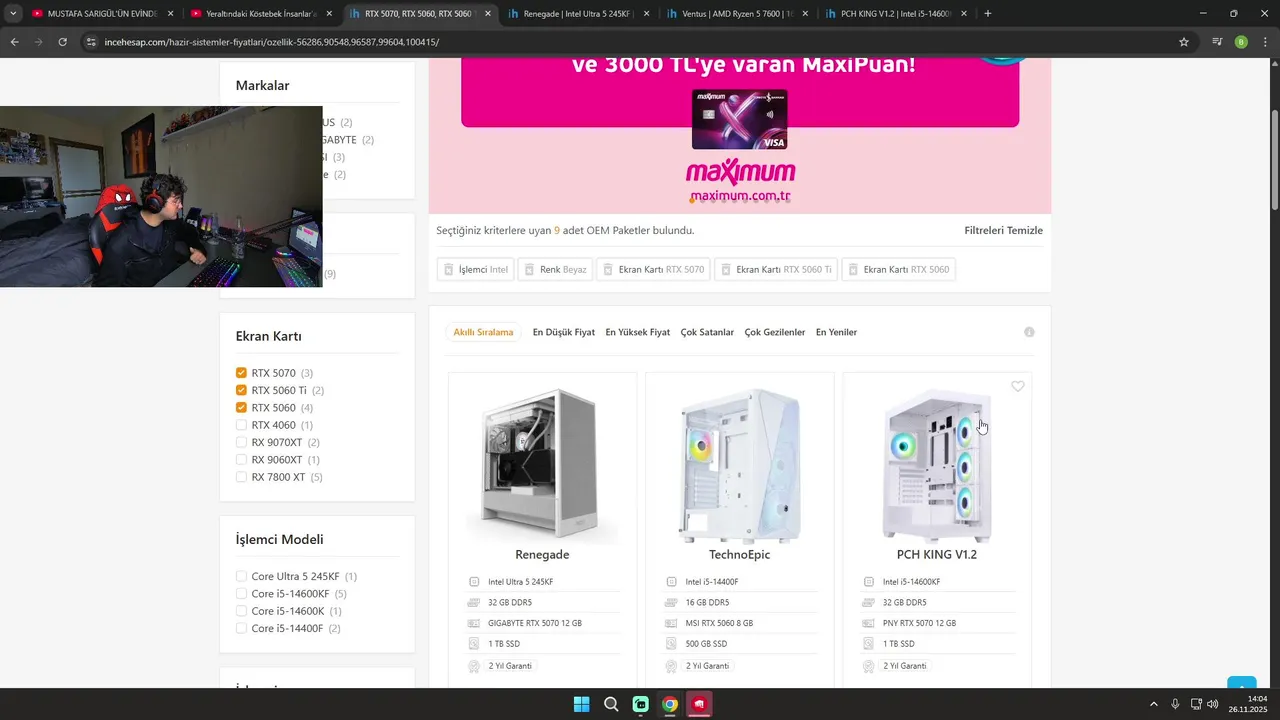1280x720 pixels.
Task: Open the red app in the taskbar
Action: pos(700,704)
